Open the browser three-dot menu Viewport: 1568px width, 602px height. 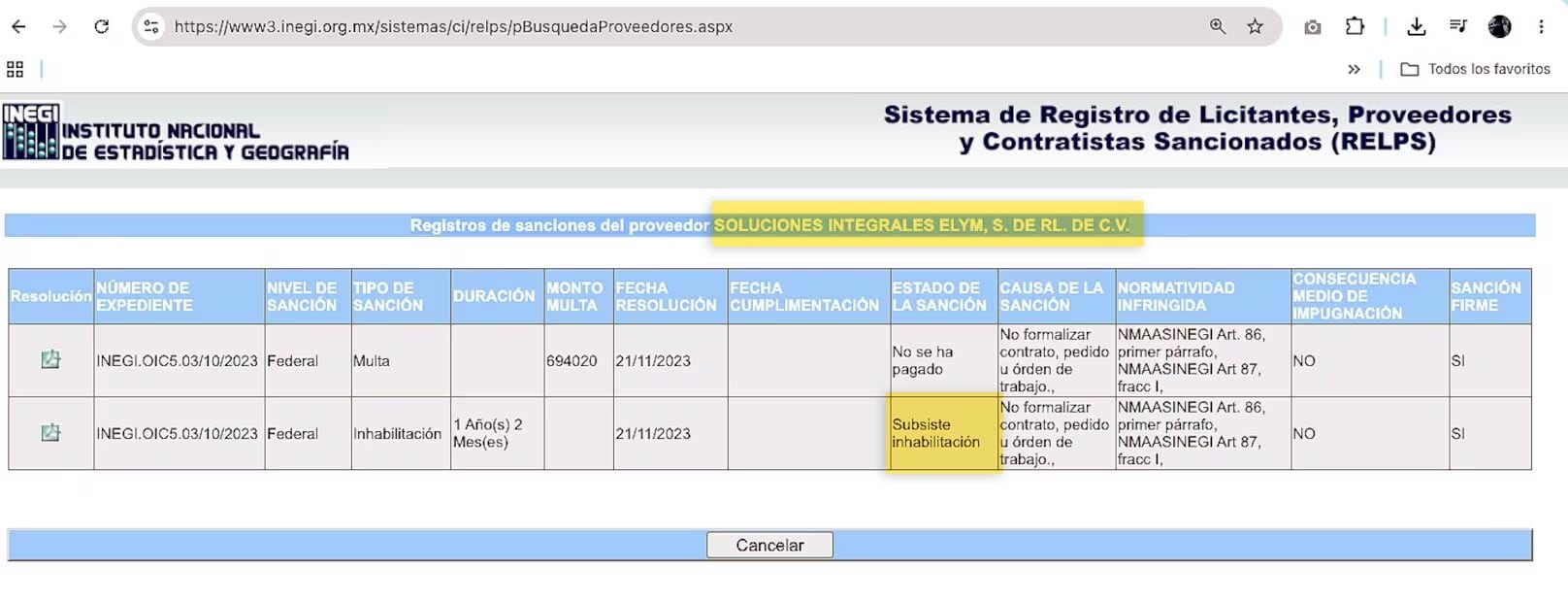coord(1541,27)
